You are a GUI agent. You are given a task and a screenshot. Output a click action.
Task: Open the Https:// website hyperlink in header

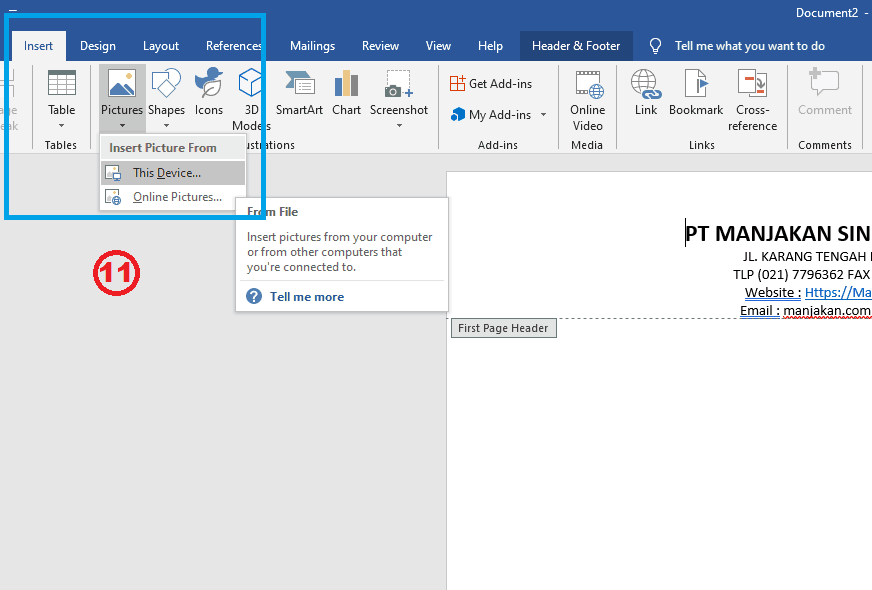pos(838,292)
